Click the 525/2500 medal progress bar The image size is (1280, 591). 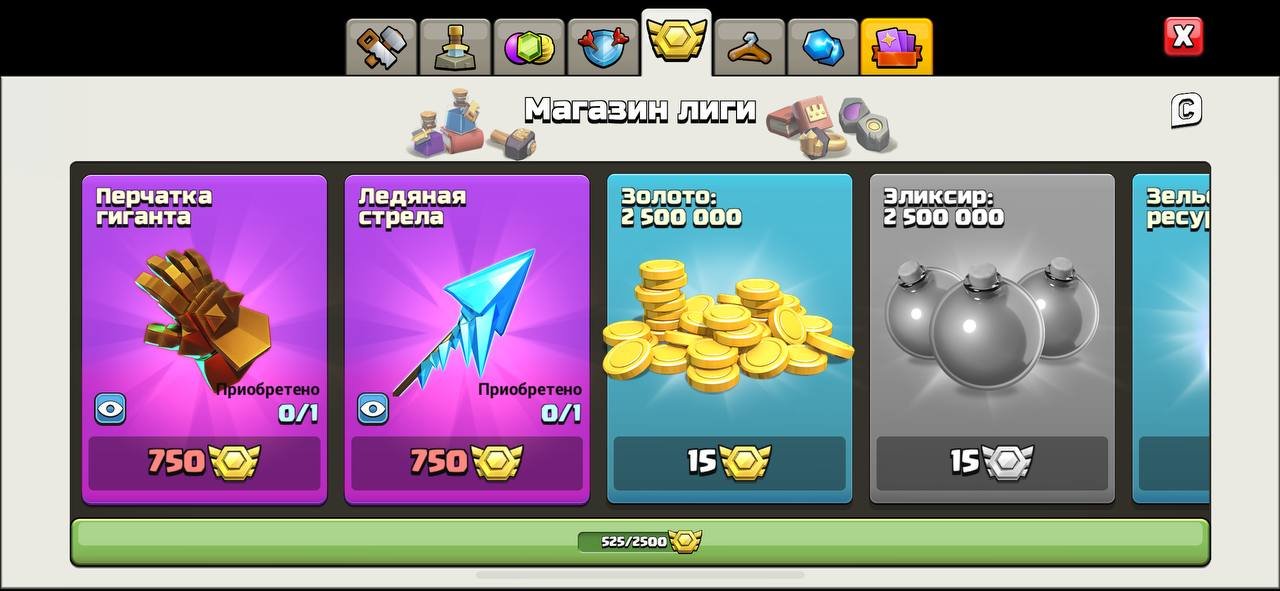(640, 542)
